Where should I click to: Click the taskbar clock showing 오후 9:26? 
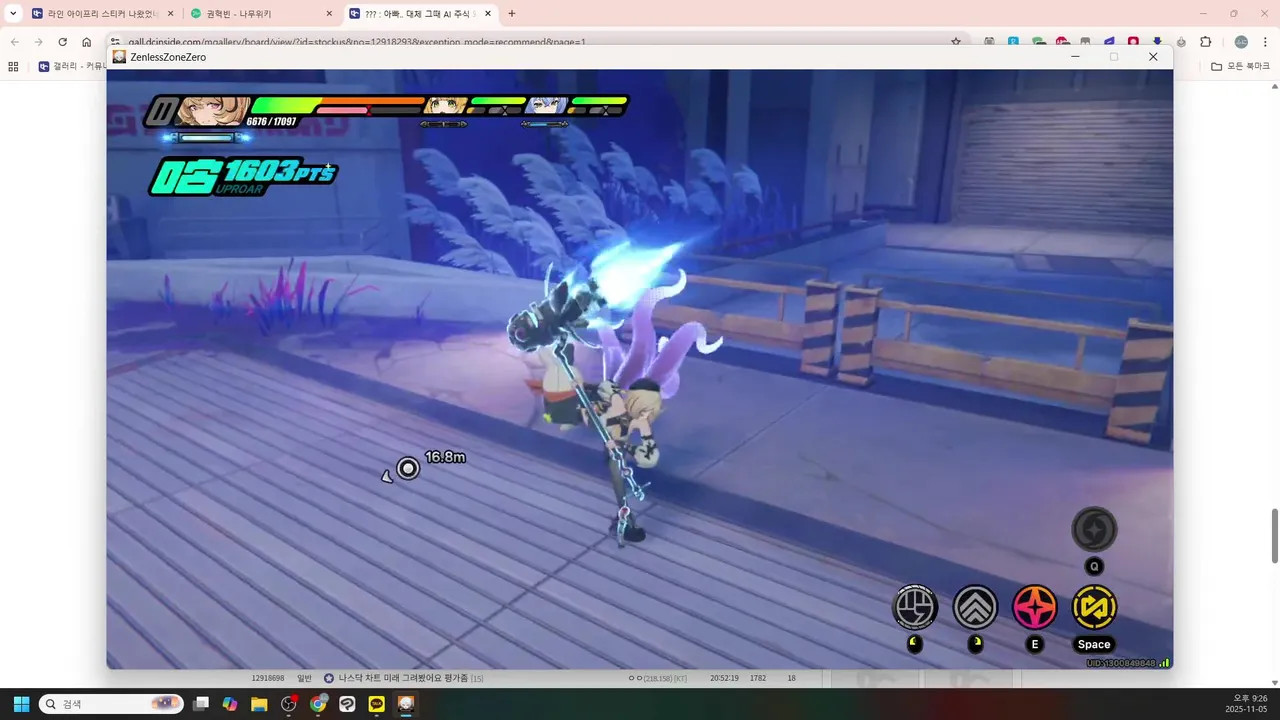[1245, 704]
